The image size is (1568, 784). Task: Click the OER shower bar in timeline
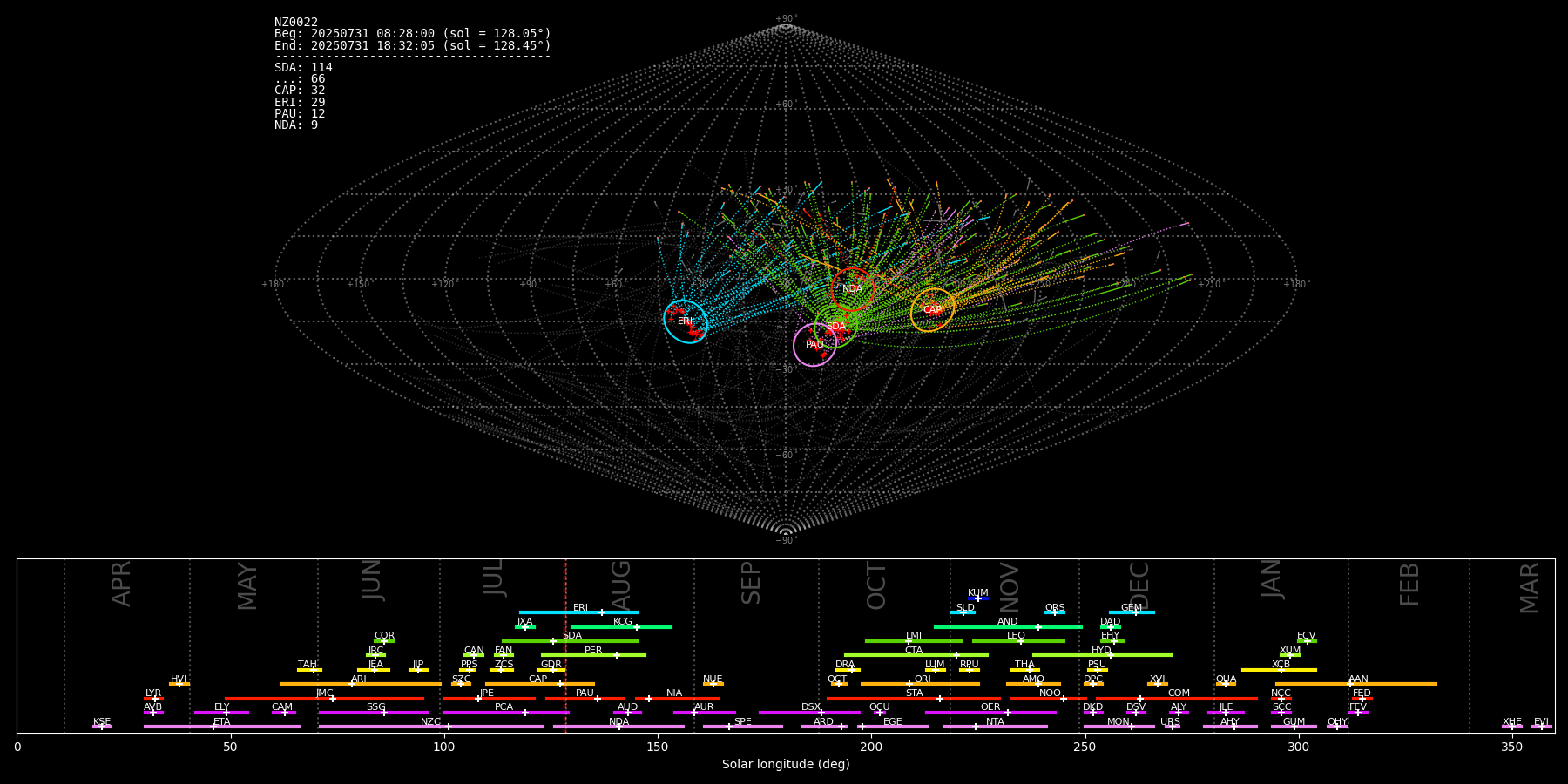pos(990,713)
